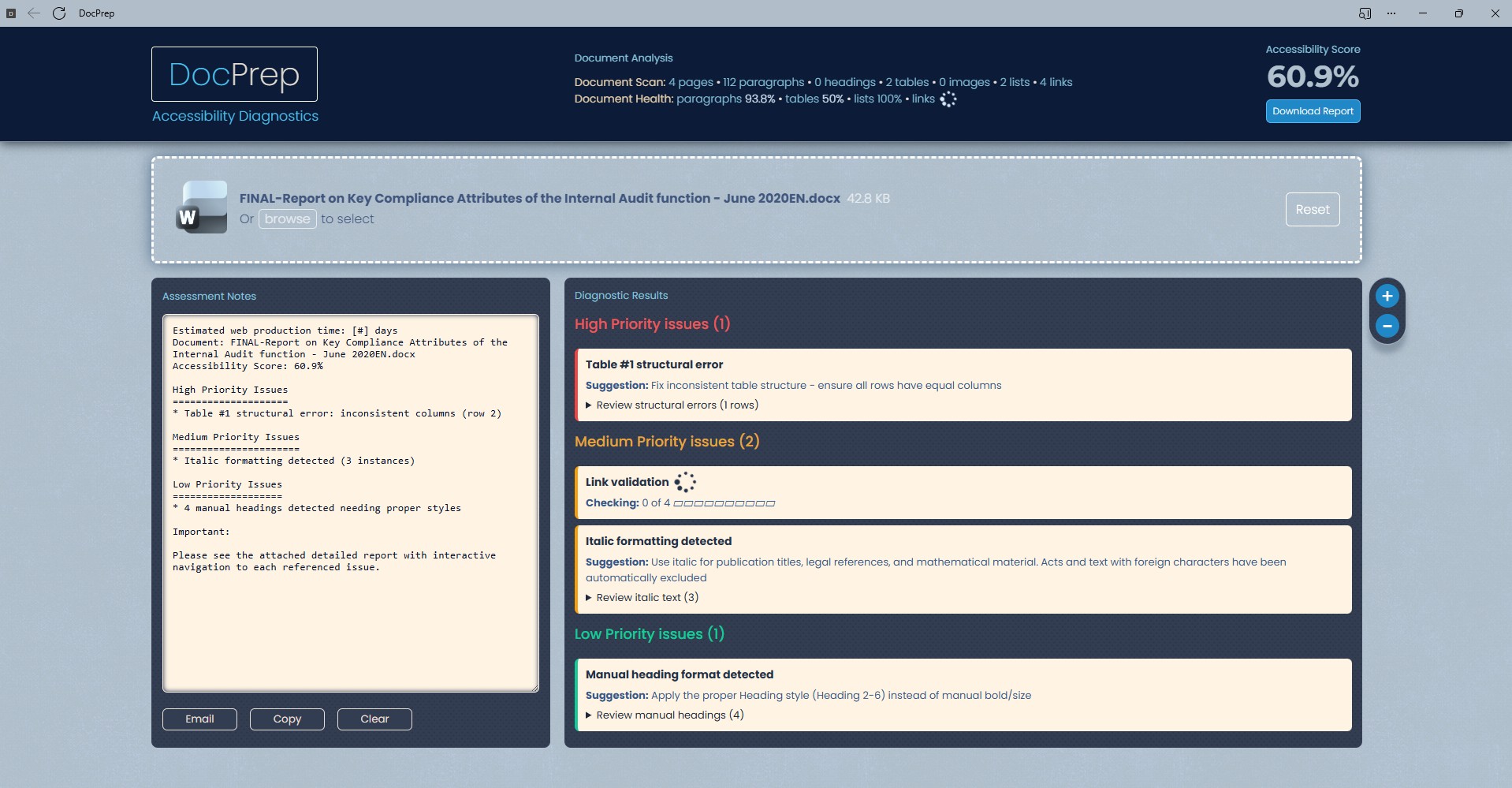Click the zoom out minus icon
Image resolution: width=1512 pixels, height=788 pixels.
click(1387, 326)
